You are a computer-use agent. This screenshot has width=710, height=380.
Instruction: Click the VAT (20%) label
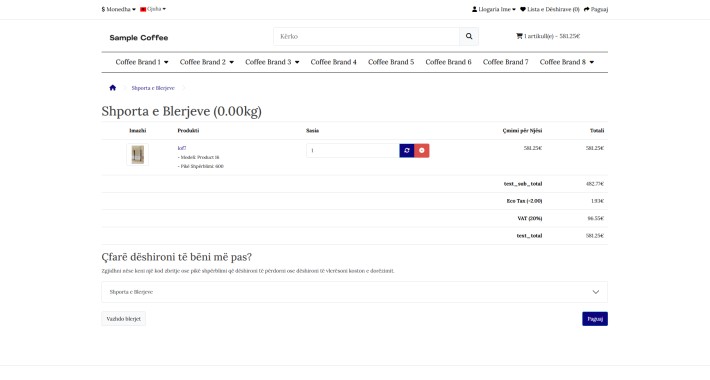tap(530, 218)
